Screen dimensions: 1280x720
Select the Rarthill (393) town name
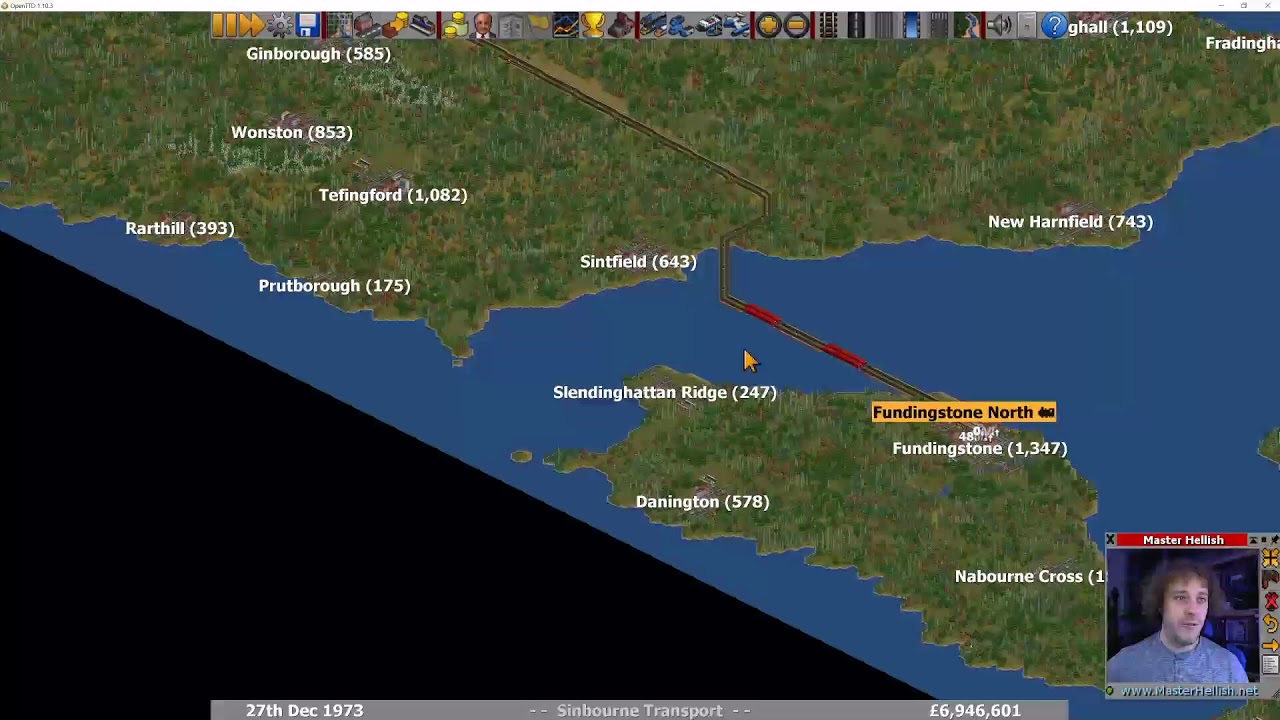click(x=180, y=228)
